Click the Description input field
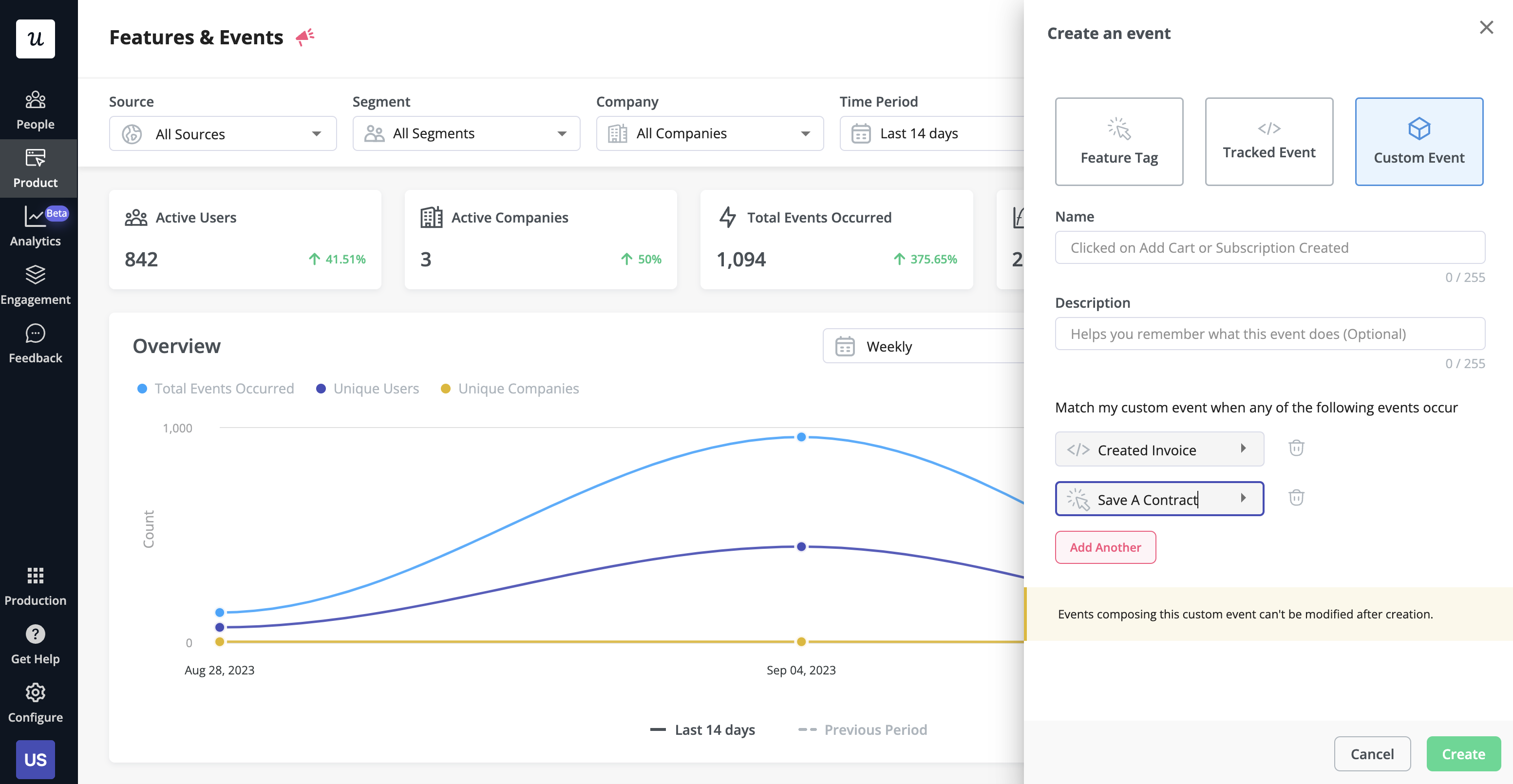This screenshot has width=1513, height=784. point(1270,334)
